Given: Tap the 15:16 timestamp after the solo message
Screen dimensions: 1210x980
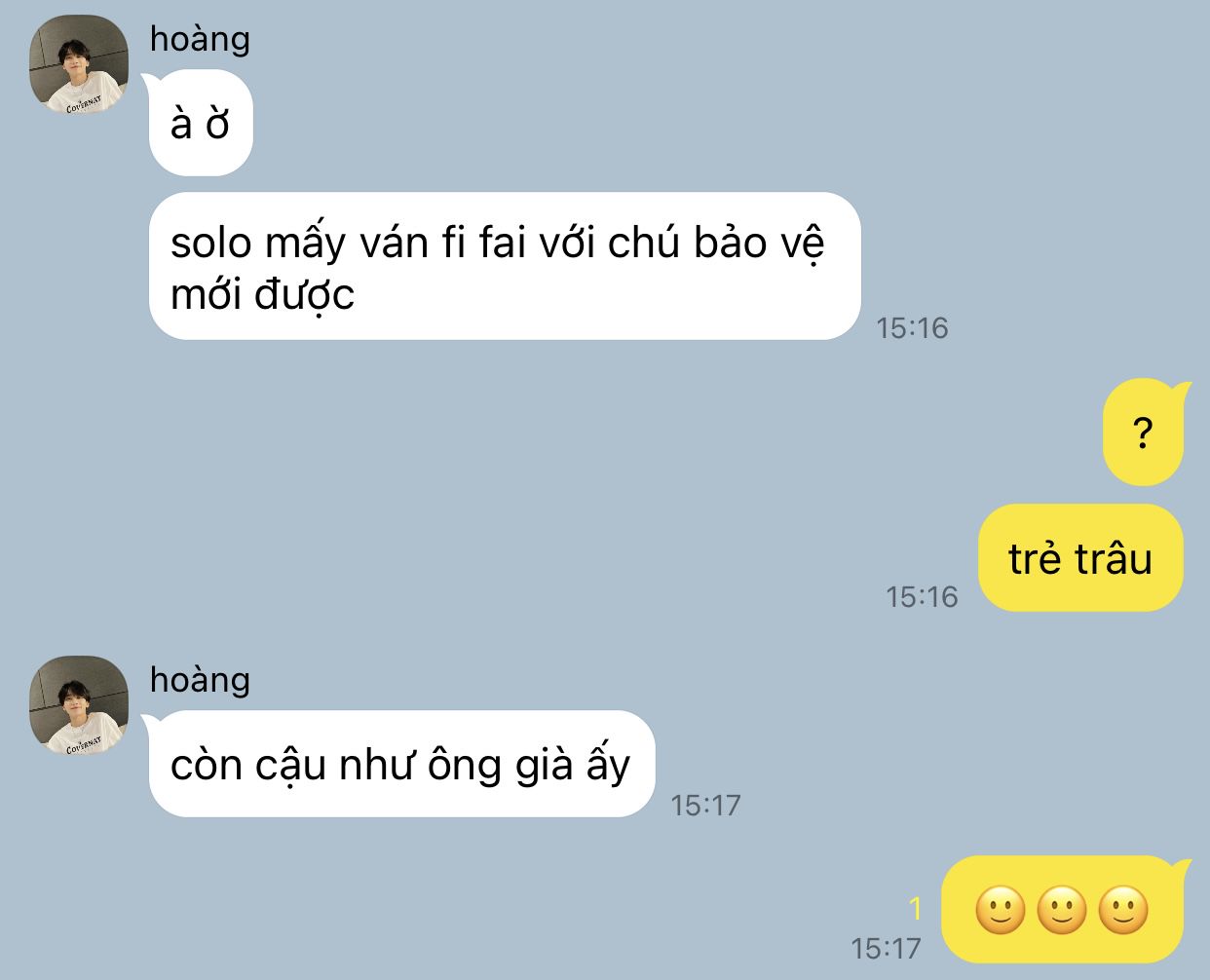Looking at the screenshot, I should point(912,327).
